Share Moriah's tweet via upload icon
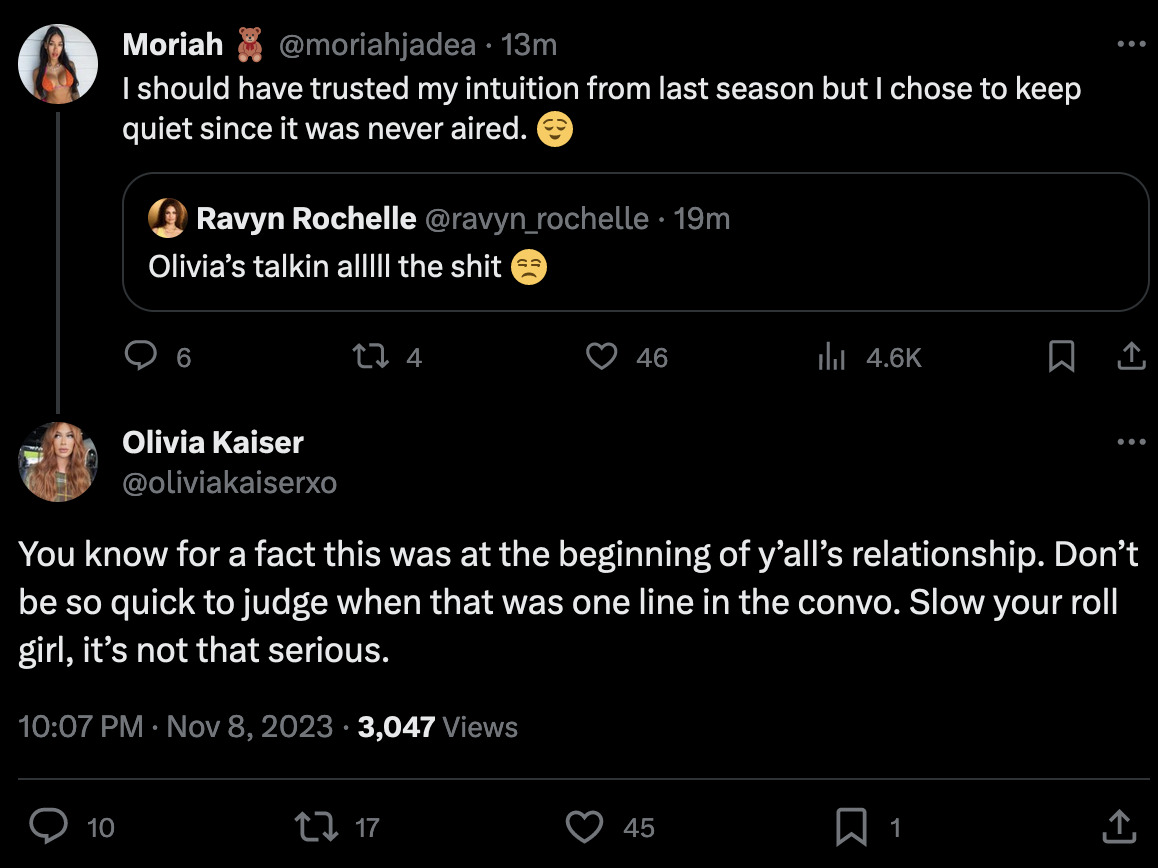Image resolution: width=1158 pixels, height=868 pixels. 1131,356
